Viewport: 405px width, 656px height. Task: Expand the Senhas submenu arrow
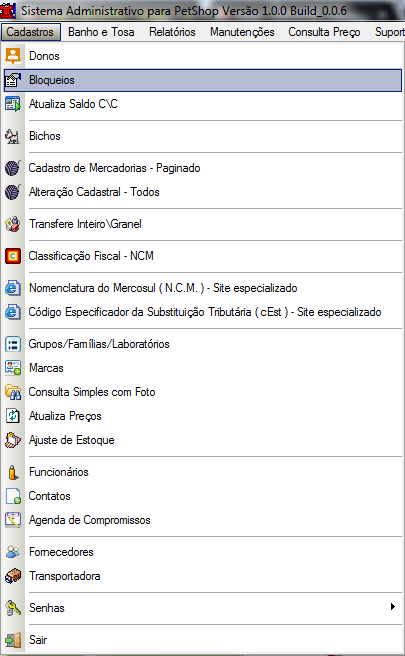click(392, 607)
